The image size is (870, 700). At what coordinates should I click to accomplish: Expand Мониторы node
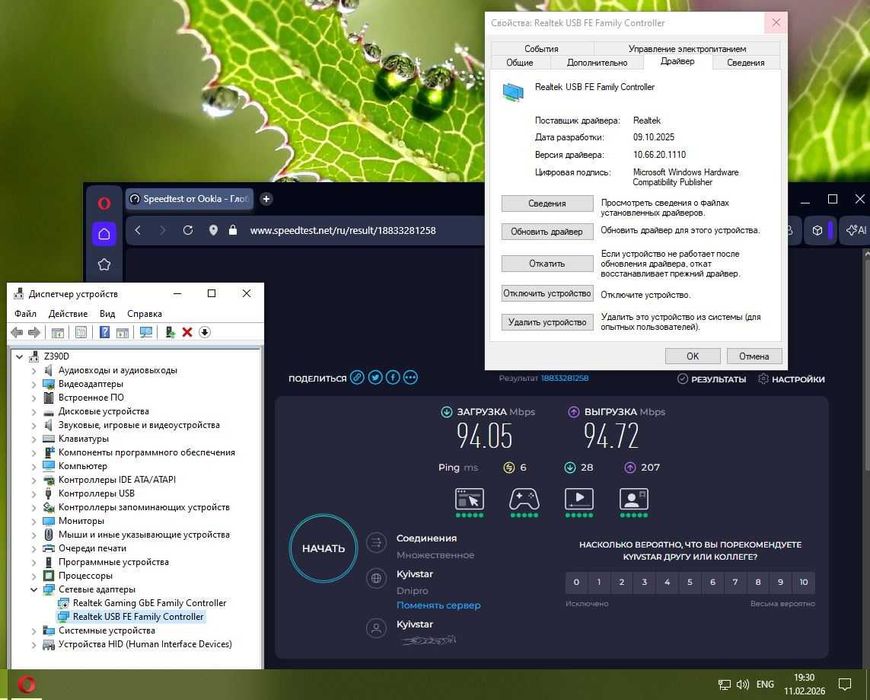pos(34,521)
